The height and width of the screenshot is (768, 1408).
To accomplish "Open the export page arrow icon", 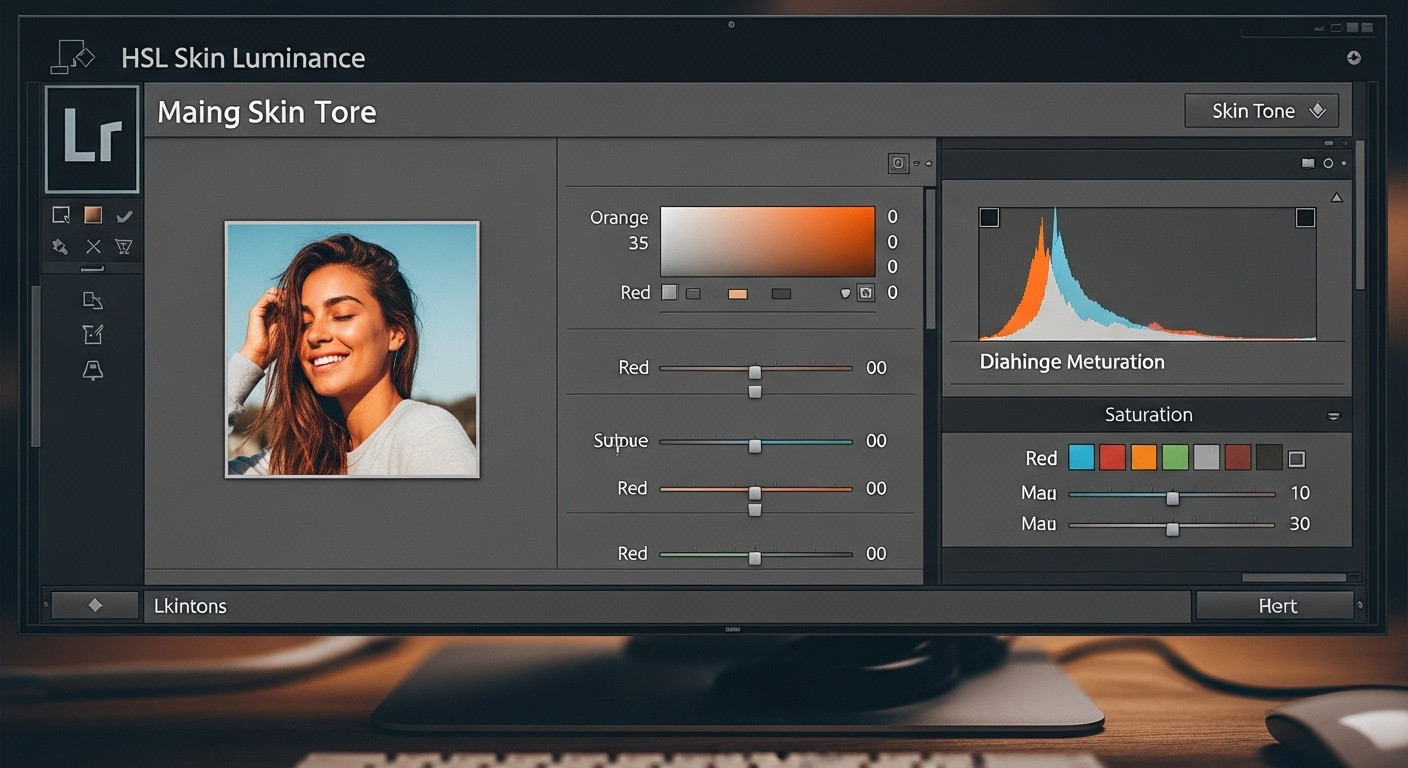I will [x=93, y=300].
